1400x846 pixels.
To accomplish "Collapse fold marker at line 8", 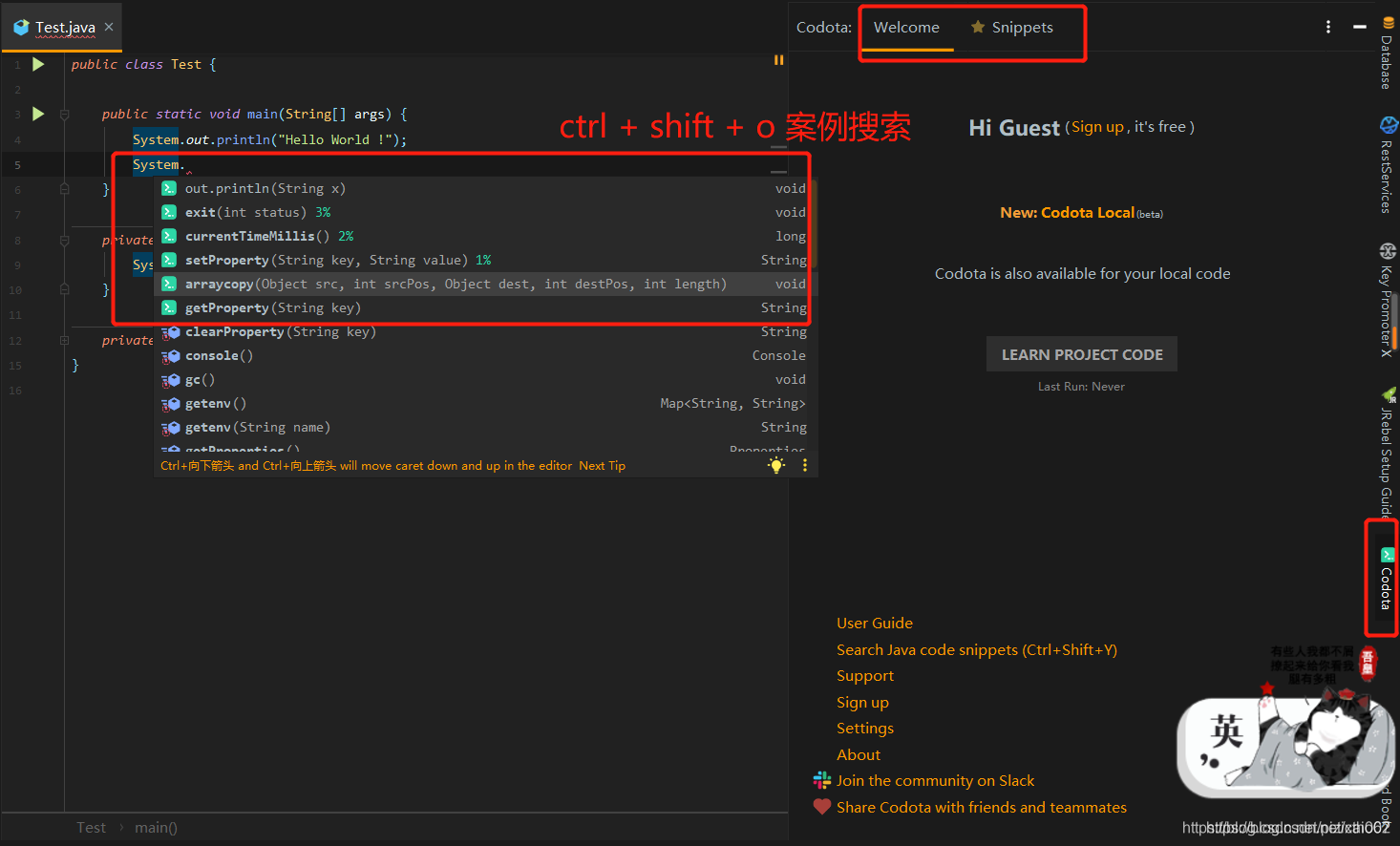I will 65,240.
